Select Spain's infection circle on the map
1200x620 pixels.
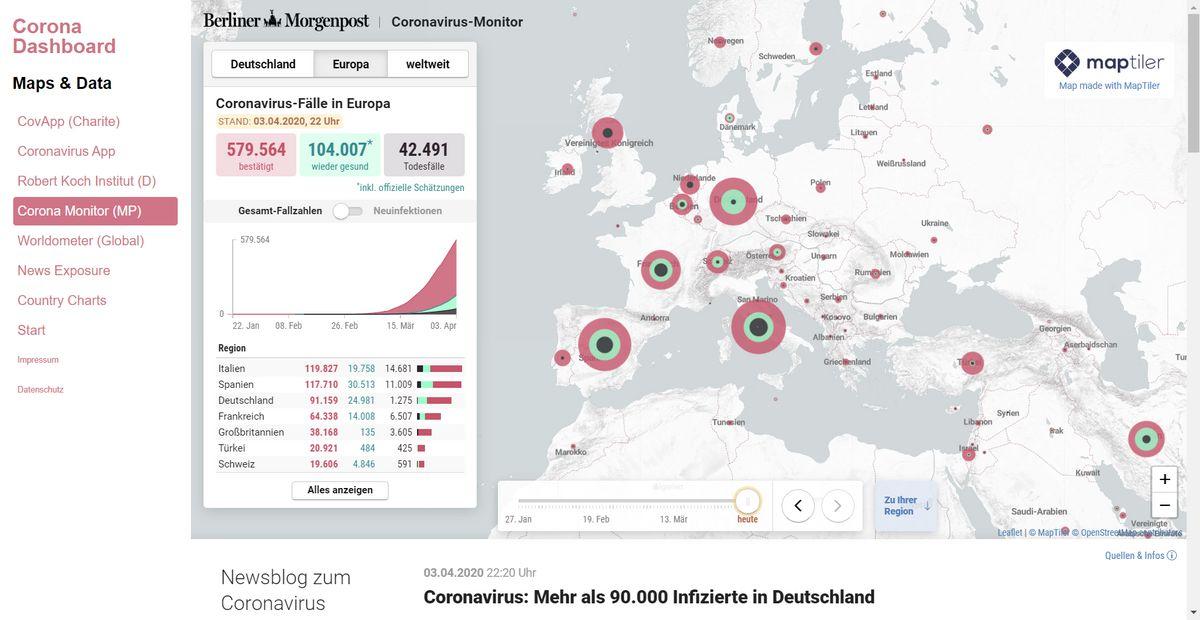click(x=604, y=345)
